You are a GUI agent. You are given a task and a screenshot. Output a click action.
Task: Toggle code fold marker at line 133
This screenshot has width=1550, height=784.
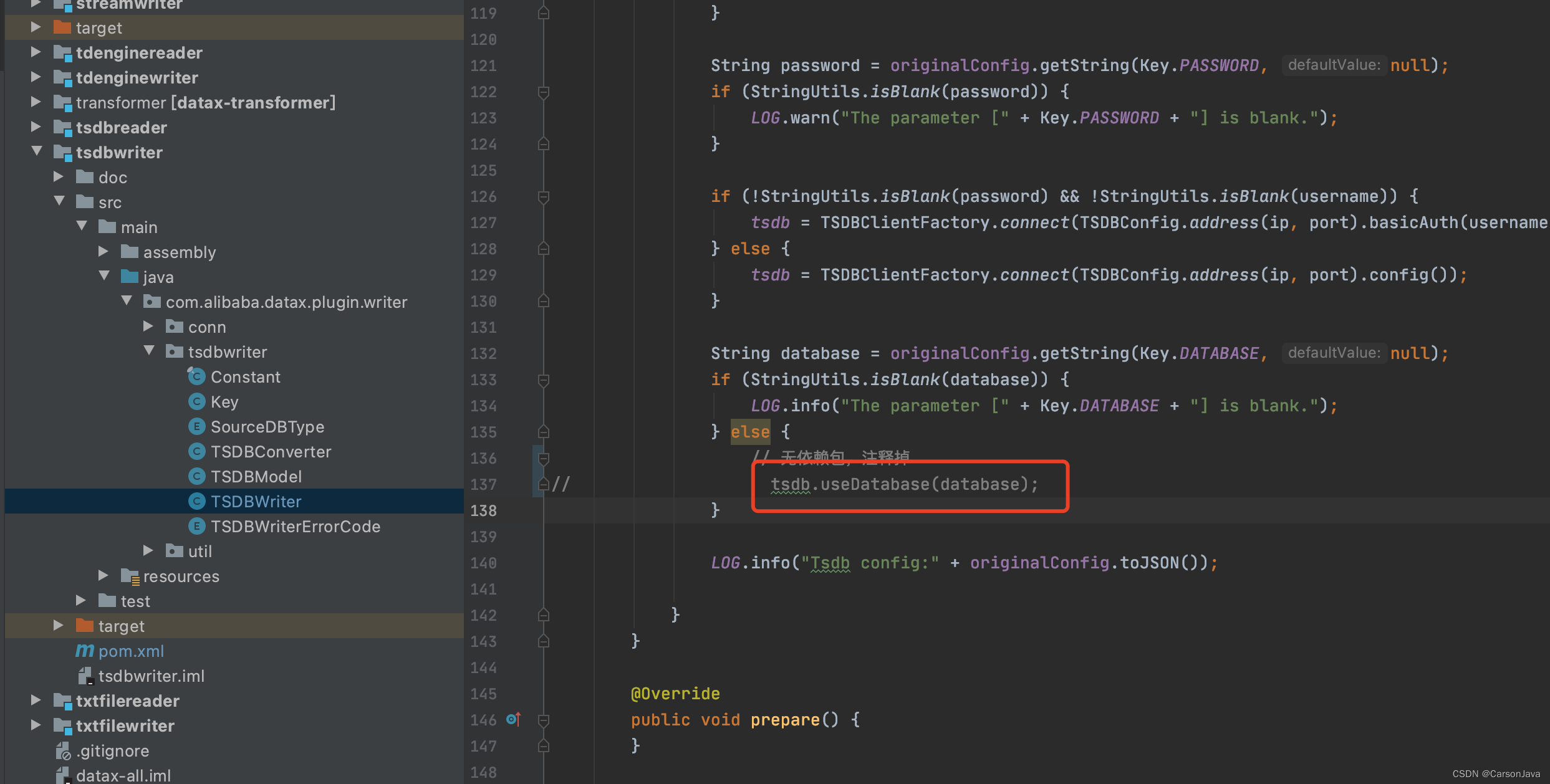[544, 380]
